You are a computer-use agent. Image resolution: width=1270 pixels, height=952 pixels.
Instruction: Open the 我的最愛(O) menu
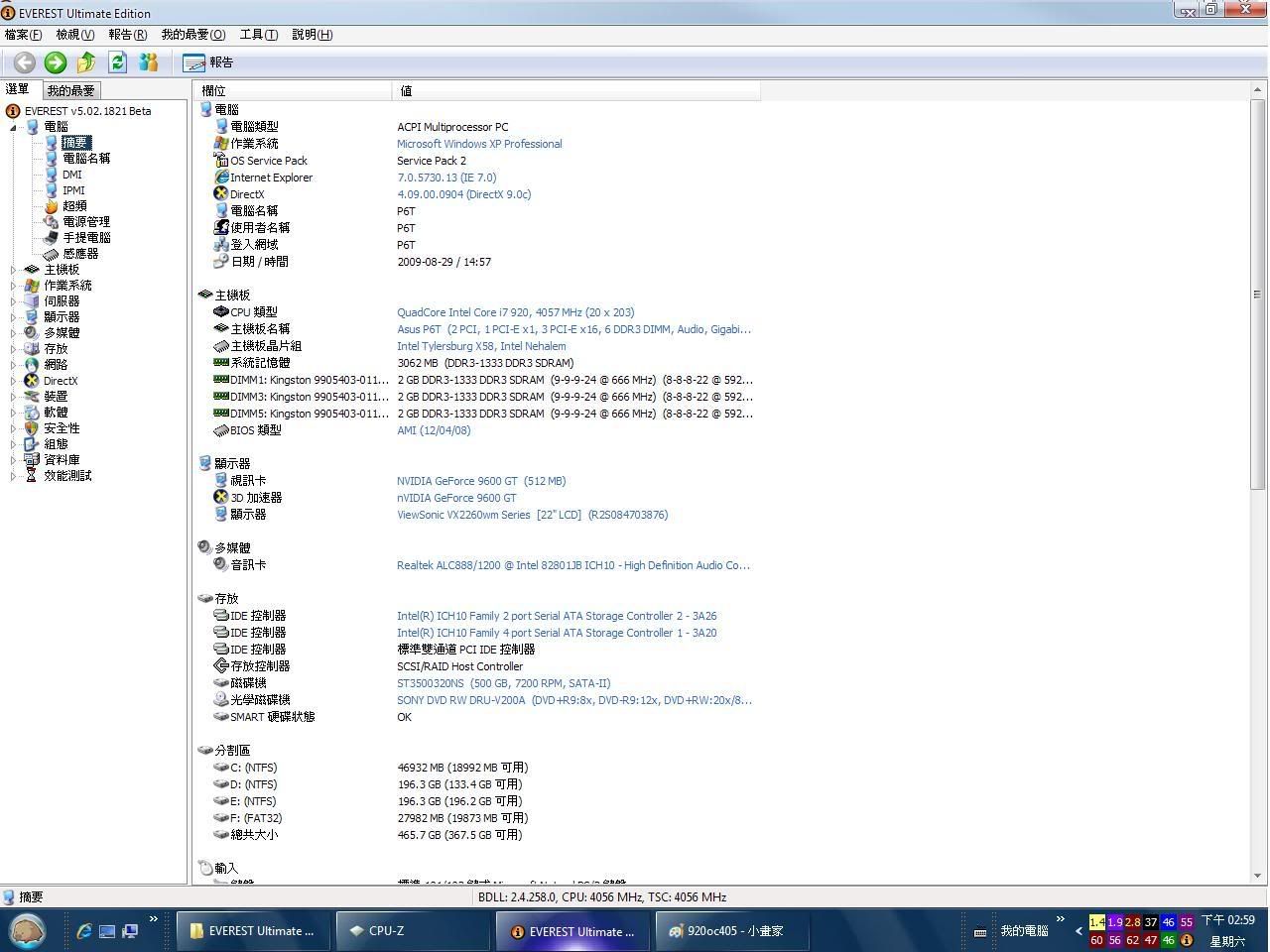(x=193, y=35)
